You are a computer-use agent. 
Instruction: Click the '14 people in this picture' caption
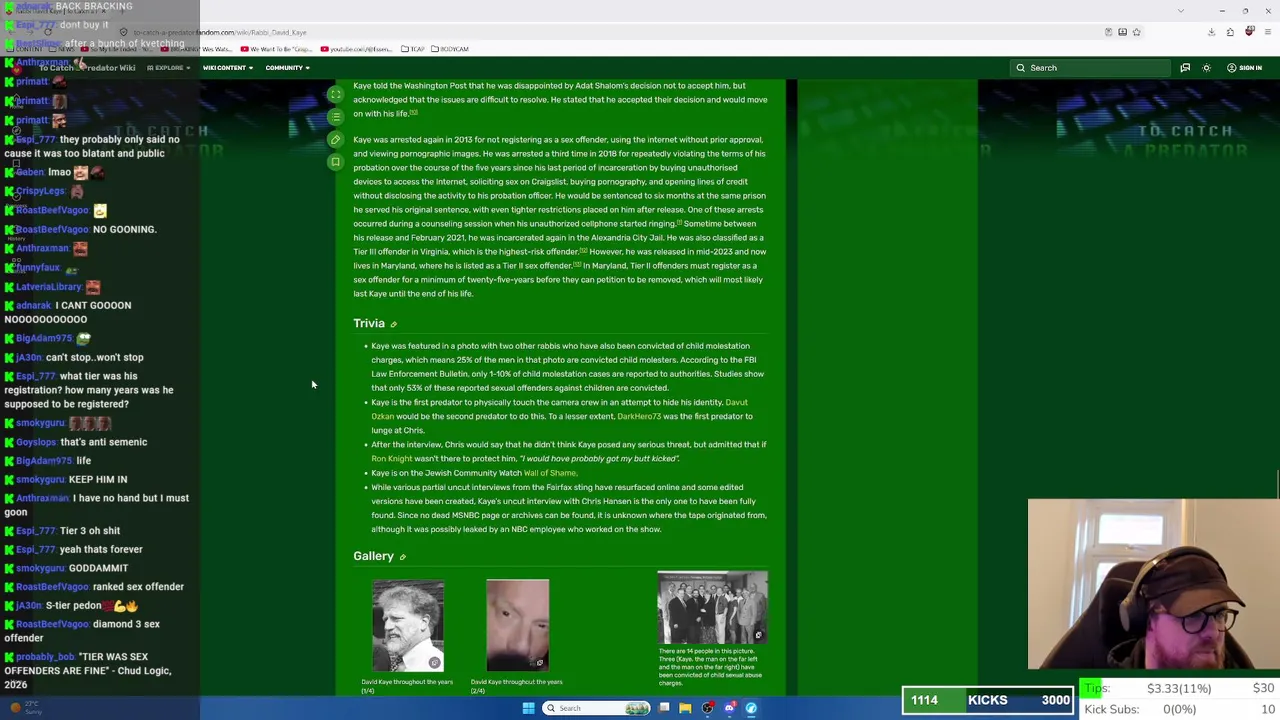pyautogui.click(x=711, y=667)
